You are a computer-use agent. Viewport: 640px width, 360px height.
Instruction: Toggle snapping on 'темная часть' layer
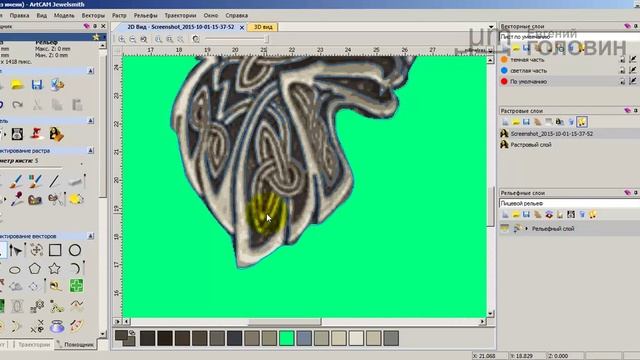(x=633, y=60)
